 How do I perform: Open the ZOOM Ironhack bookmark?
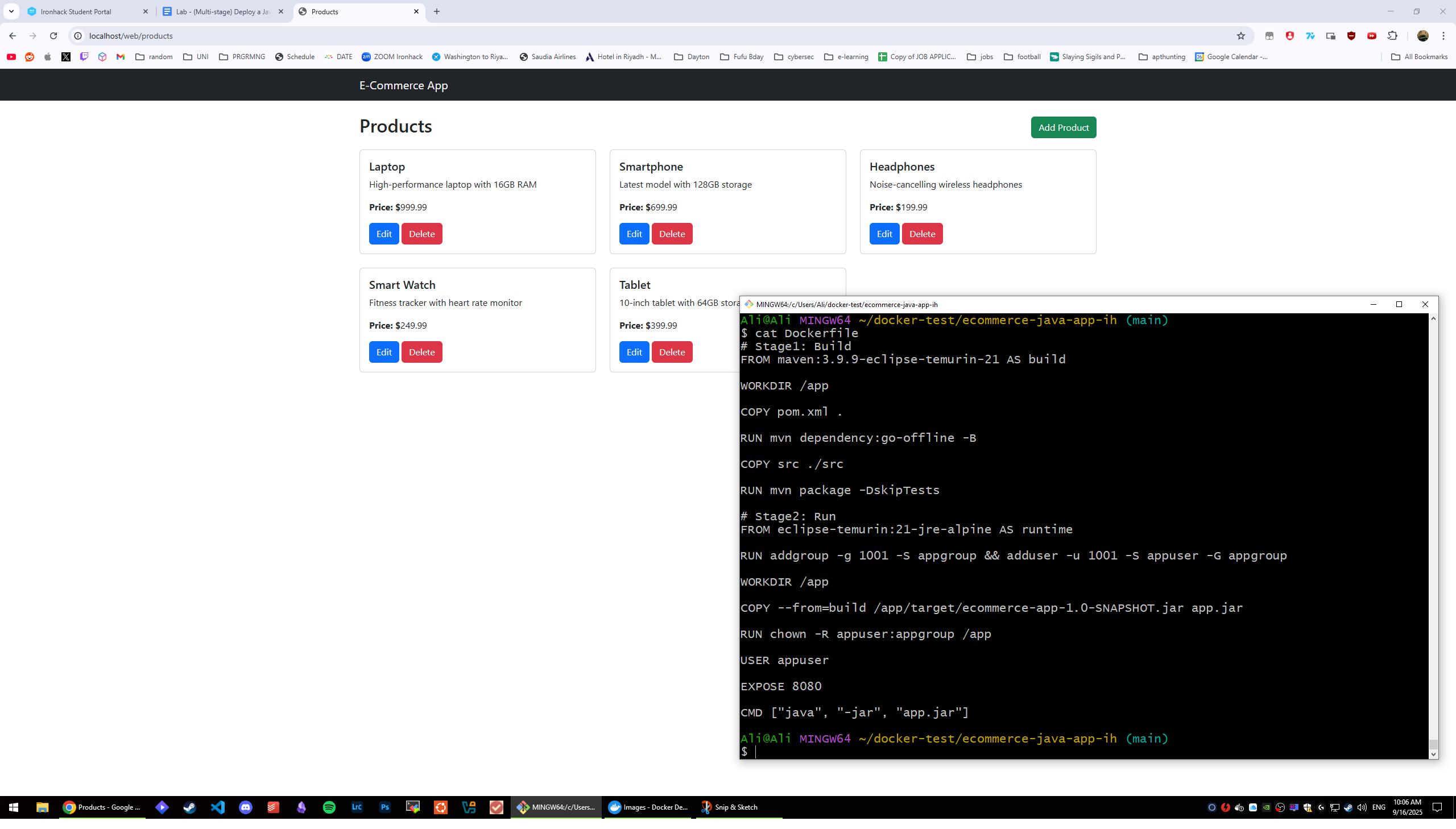(392, 56)
